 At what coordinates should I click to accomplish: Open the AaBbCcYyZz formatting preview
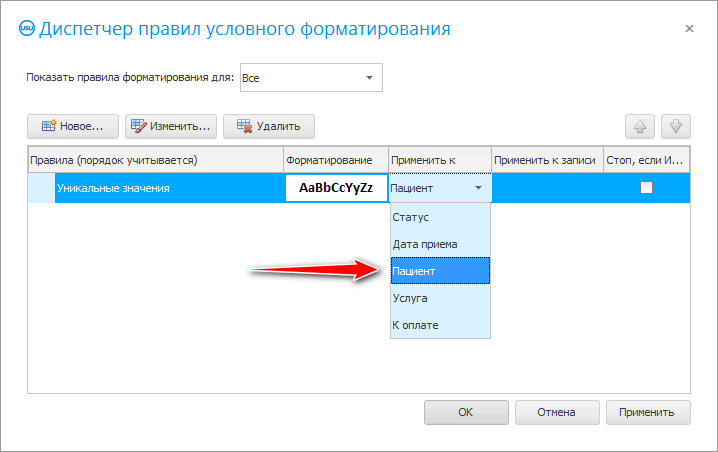point(336,188)
